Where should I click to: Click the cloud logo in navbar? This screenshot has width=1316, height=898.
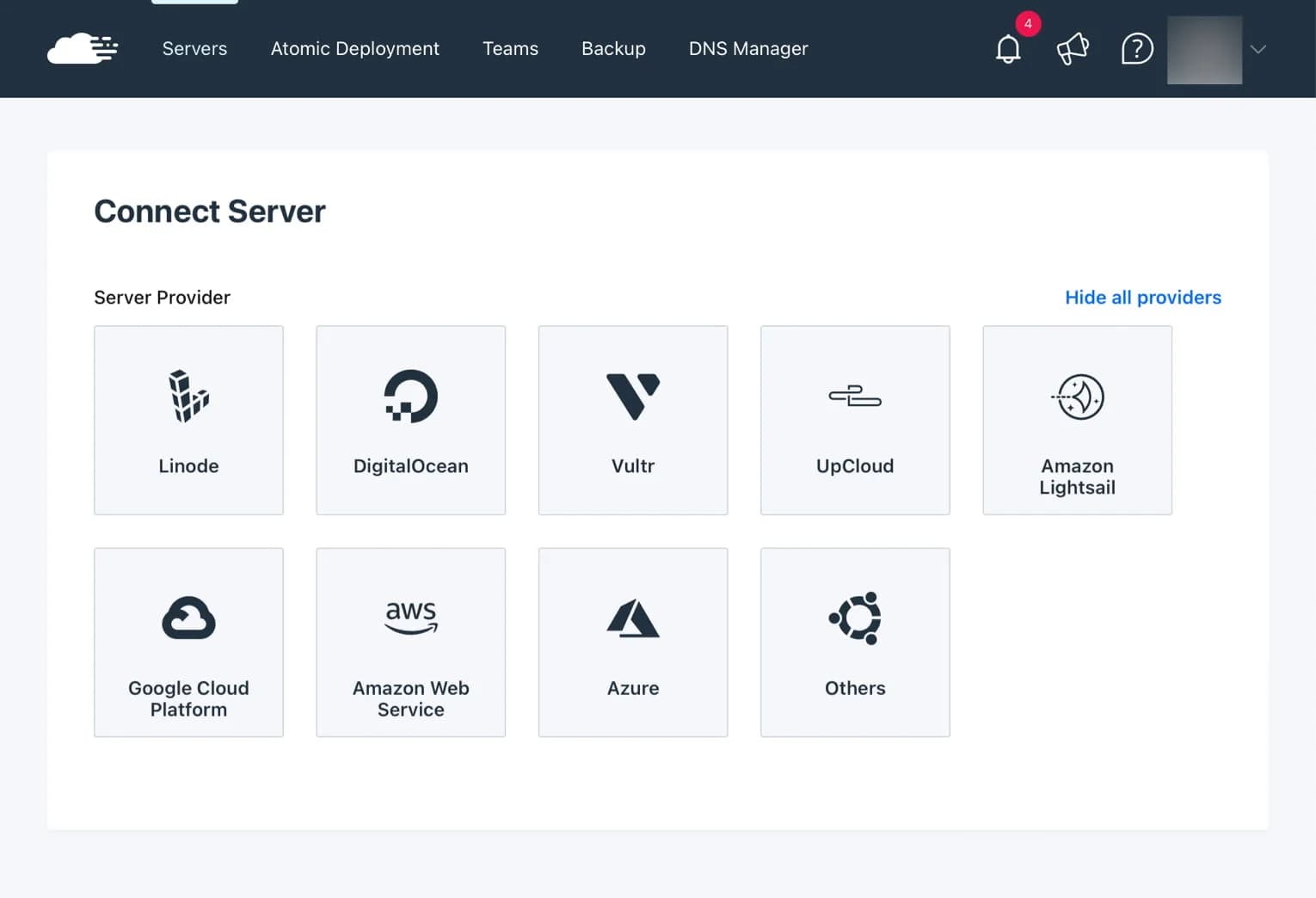(x=82, y=49)
